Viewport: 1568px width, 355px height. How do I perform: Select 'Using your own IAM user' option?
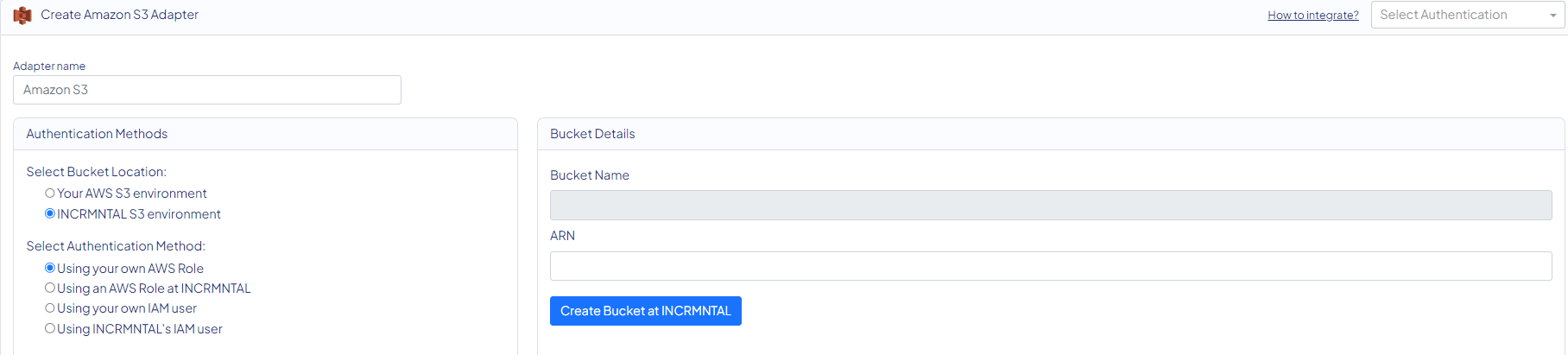[x=50, y=308]
